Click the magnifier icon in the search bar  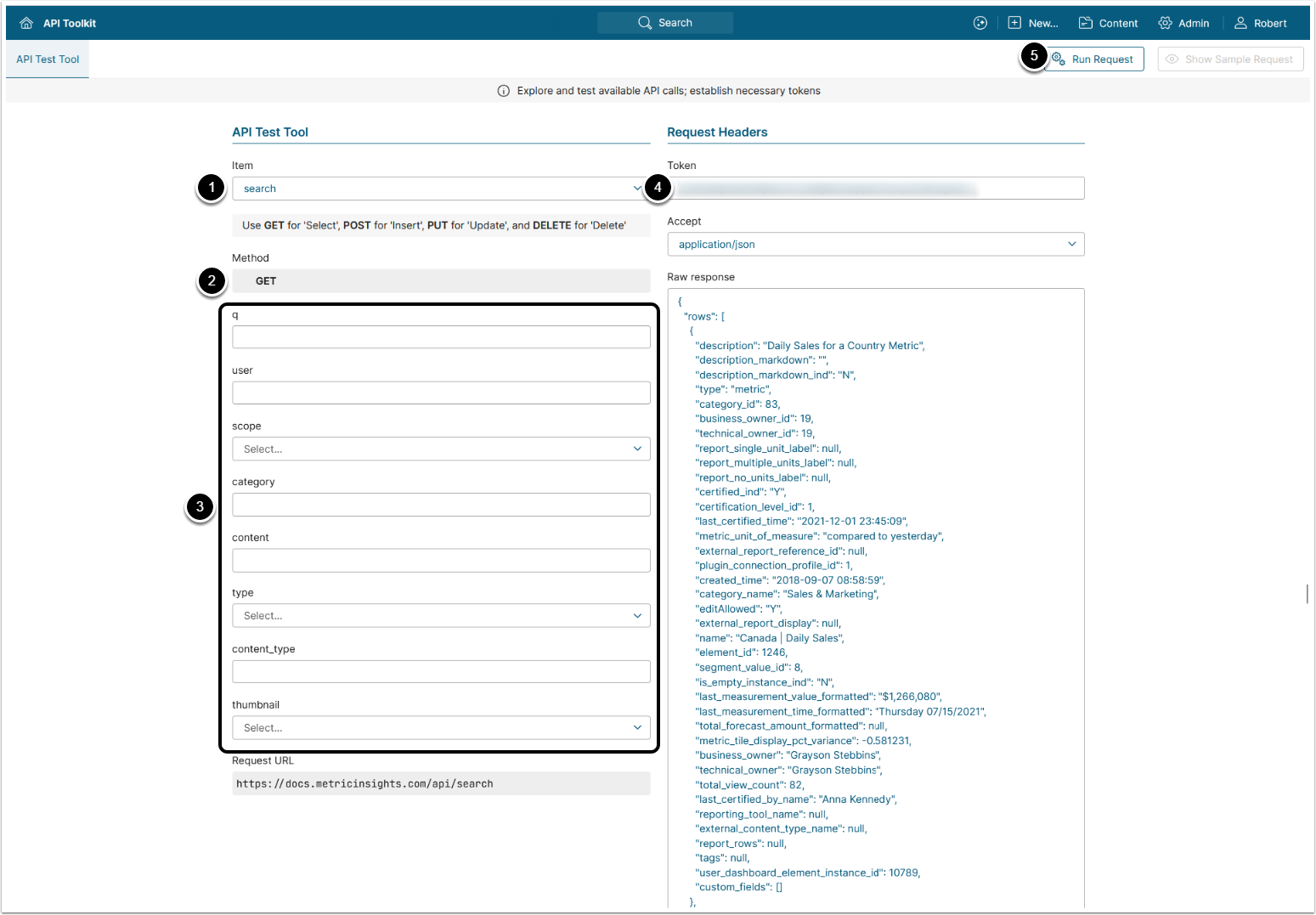coord(645,23)
